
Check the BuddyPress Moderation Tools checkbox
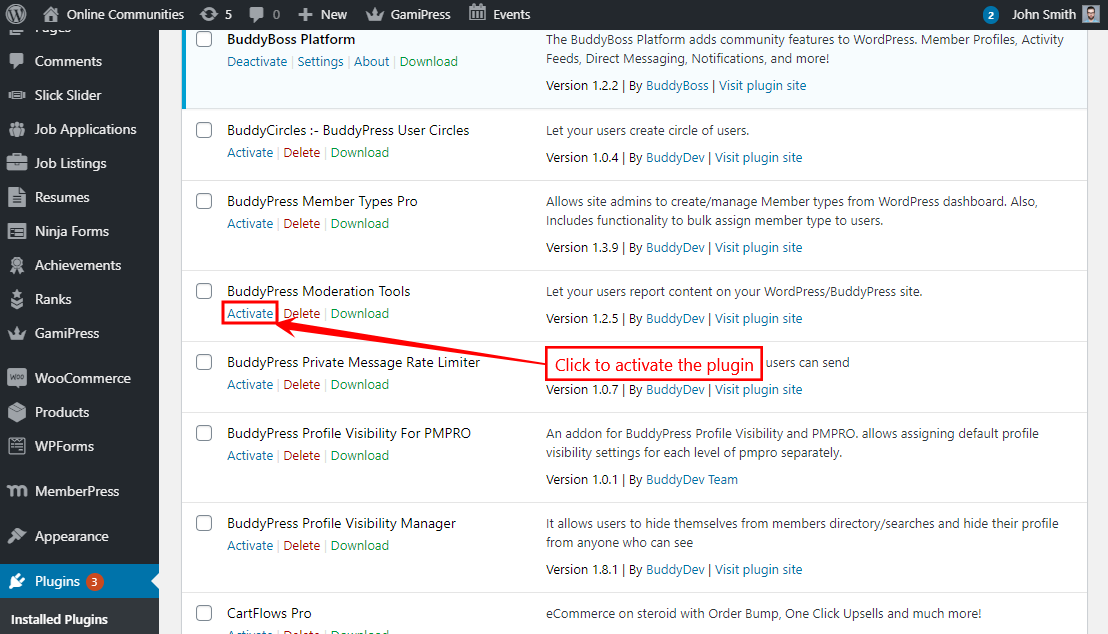(x=204, y=290)
